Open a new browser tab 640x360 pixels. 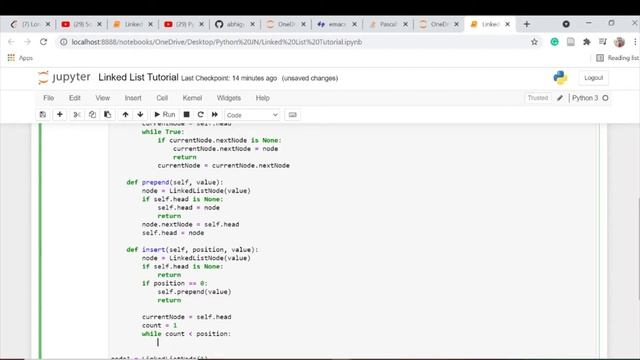point(527,24)
